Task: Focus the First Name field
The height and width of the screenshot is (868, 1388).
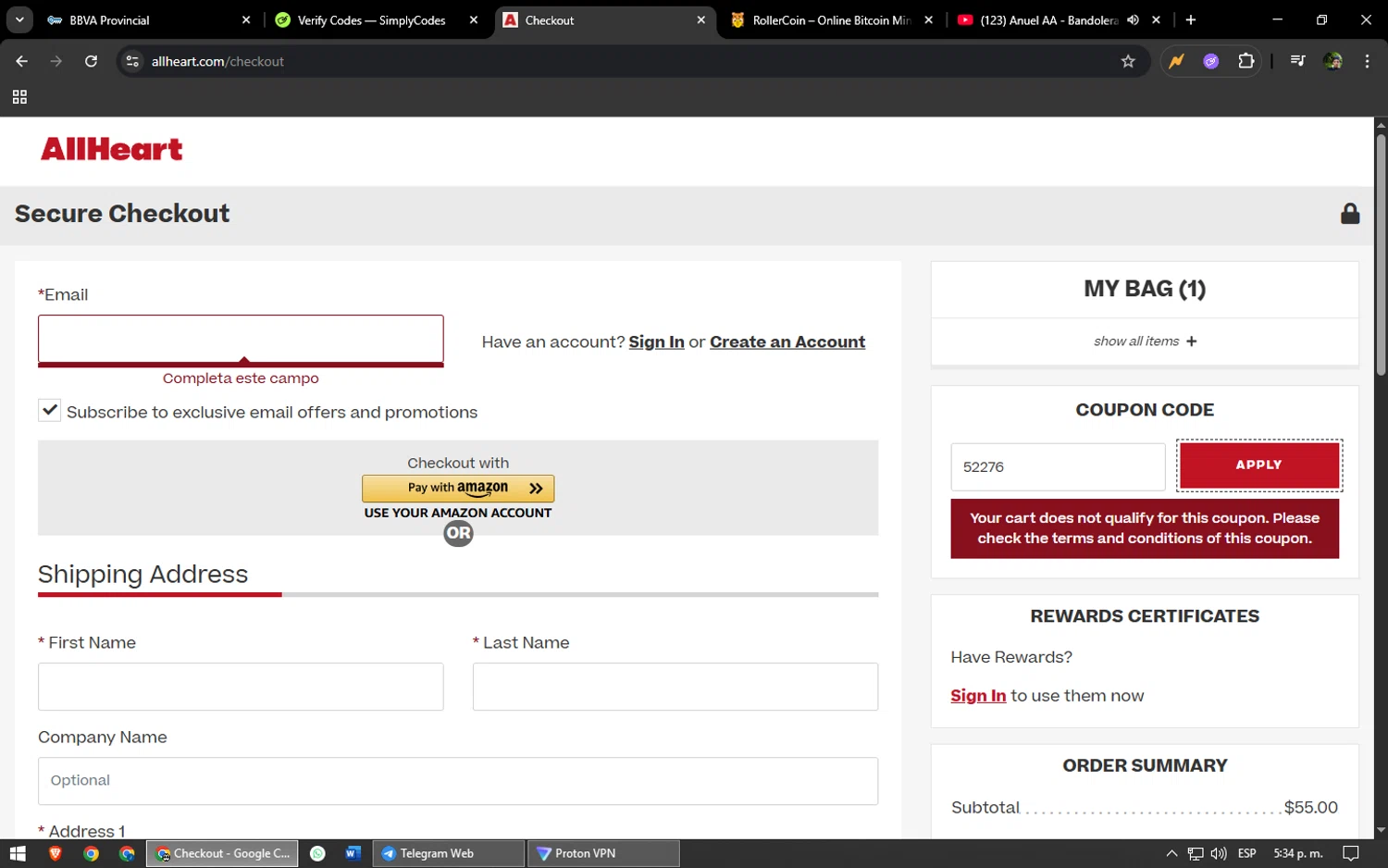Action: [x=241, y=687]
